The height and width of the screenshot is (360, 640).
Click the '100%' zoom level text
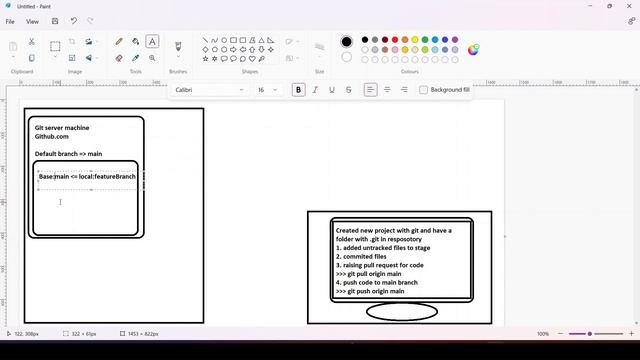543,333
